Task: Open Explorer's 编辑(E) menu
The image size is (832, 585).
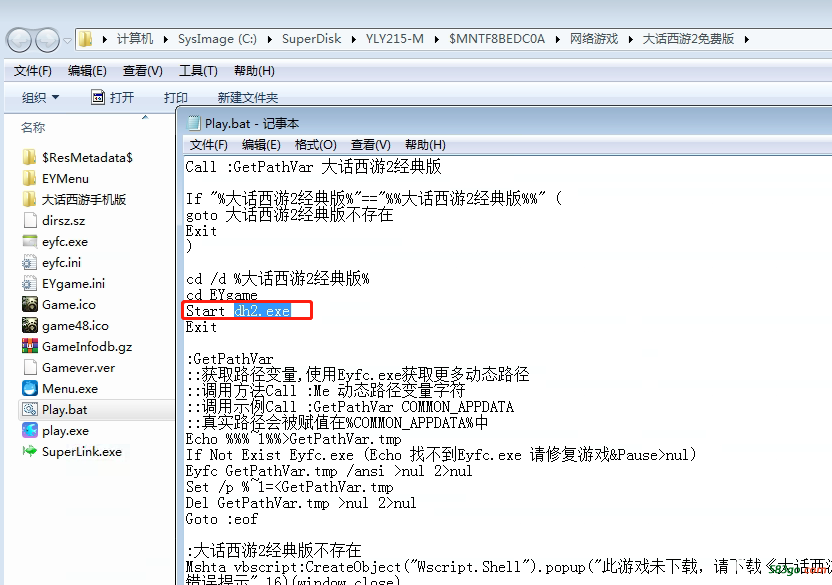Action: tap(87, 71)
